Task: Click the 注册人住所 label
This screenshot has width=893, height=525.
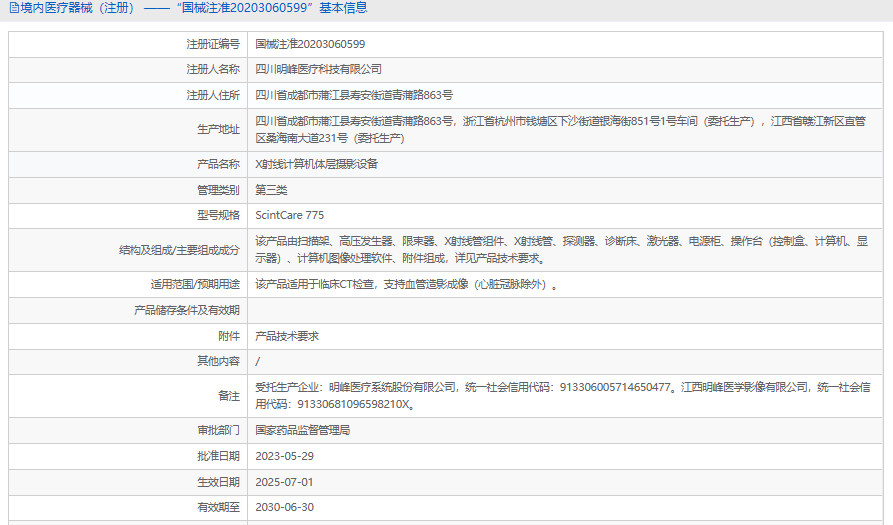Action: [213, 95]
